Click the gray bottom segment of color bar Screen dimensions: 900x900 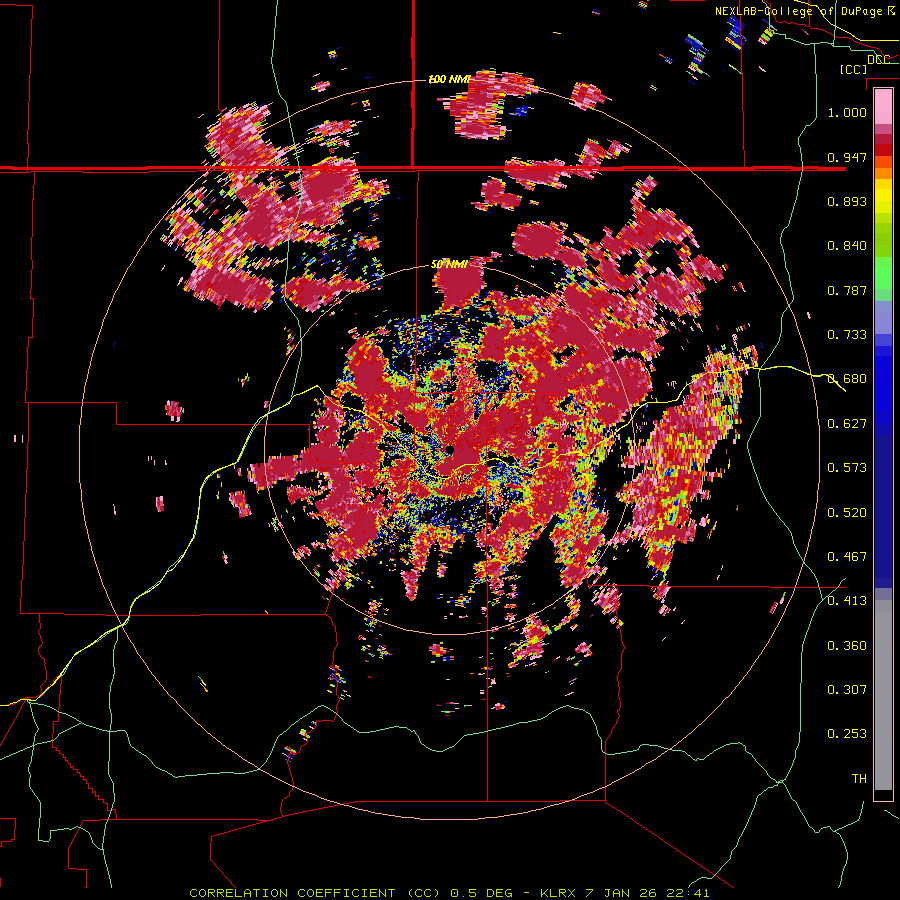(x=883, y=695)
